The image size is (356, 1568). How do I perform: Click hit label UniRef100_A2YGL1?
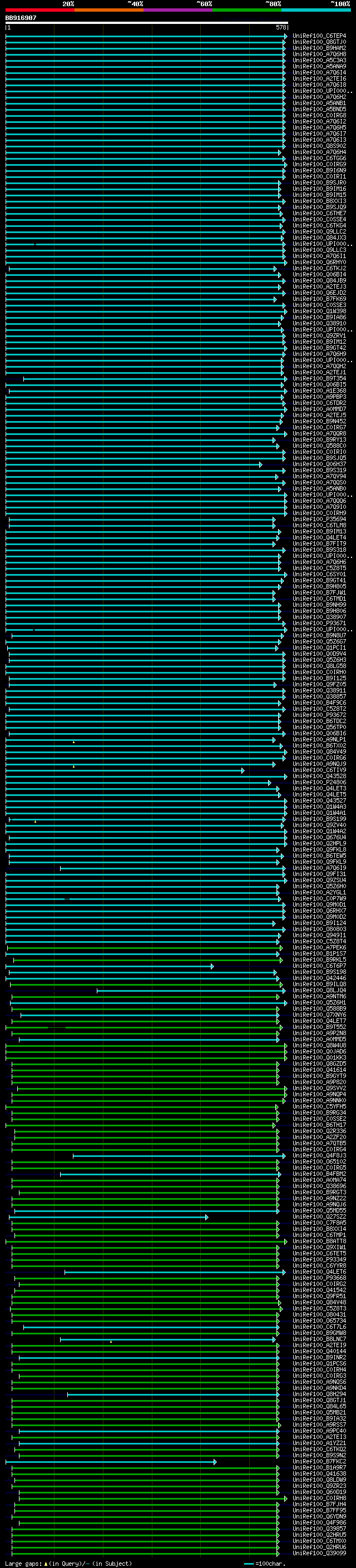click(x=319, y=893)
